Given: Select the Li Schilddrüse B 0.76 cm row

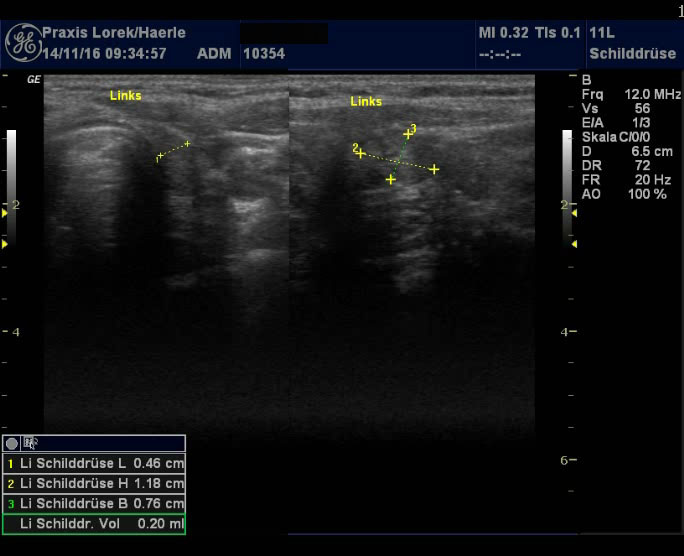Looking at the screenshot, I should point(95,503).
